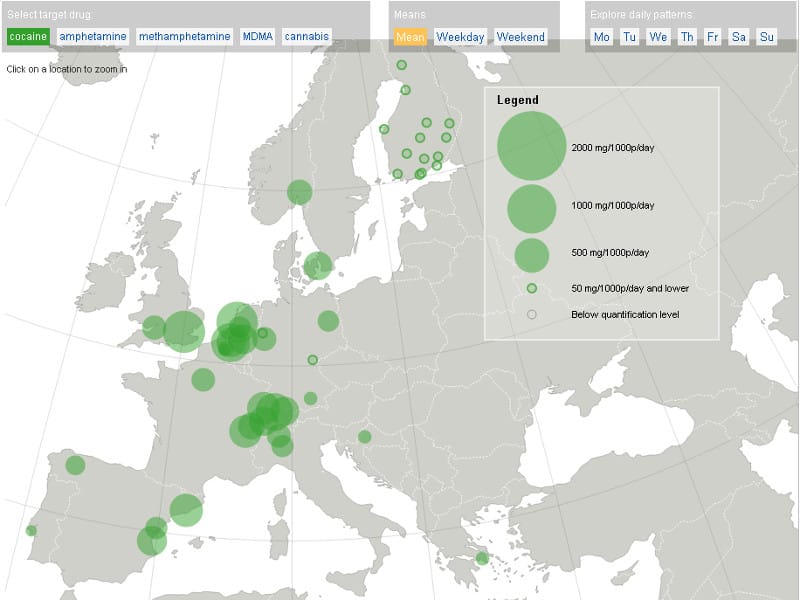Choose Sunday daily pattern
Viewport: 800px width, 600px height.
coord(766,37)
